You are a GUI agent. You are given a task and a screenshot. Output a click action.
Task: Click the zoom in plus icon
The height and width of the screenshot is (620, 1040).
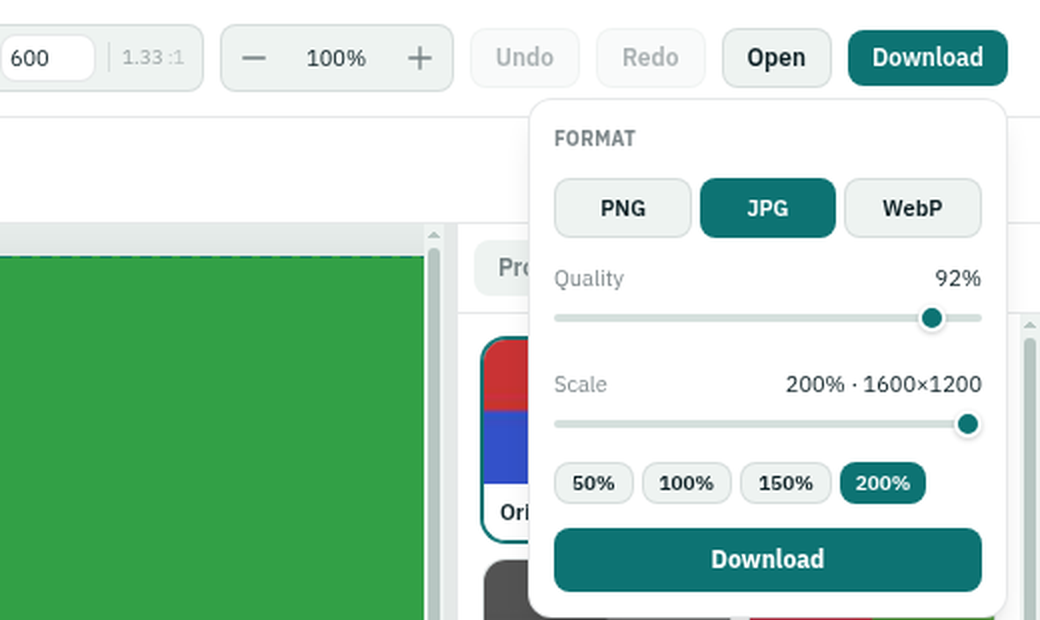[419, 58]
